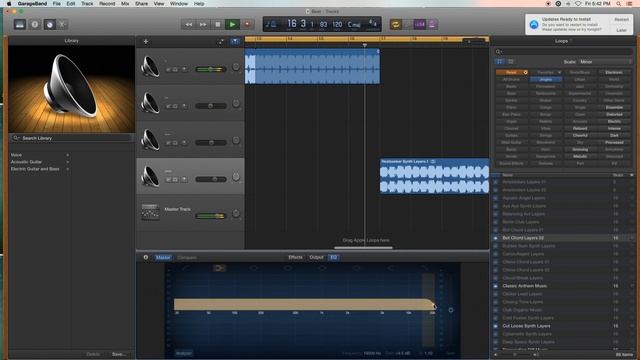Click the Master Track pan knob

[x=236, y=213]
